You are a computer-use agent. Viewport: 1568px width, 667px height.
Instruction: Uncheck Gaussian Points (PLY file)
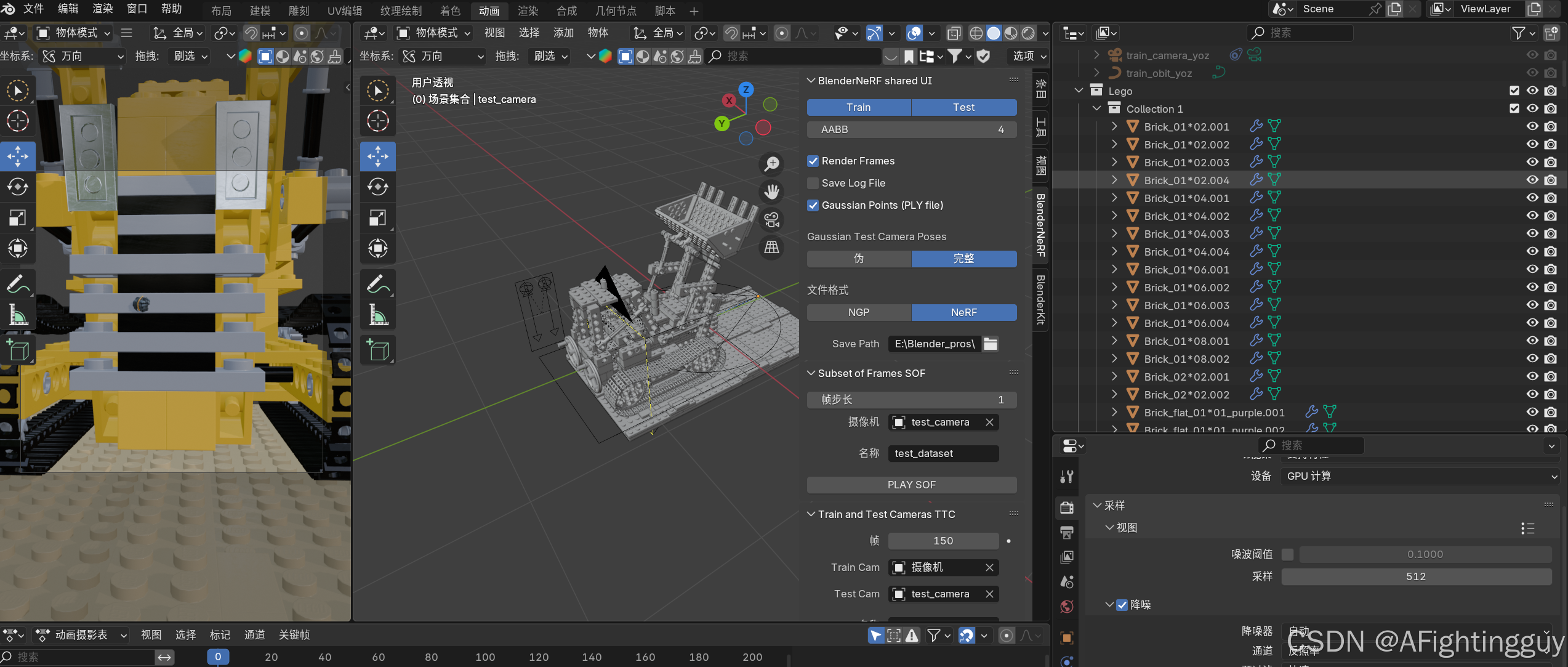tap(813, 205)
